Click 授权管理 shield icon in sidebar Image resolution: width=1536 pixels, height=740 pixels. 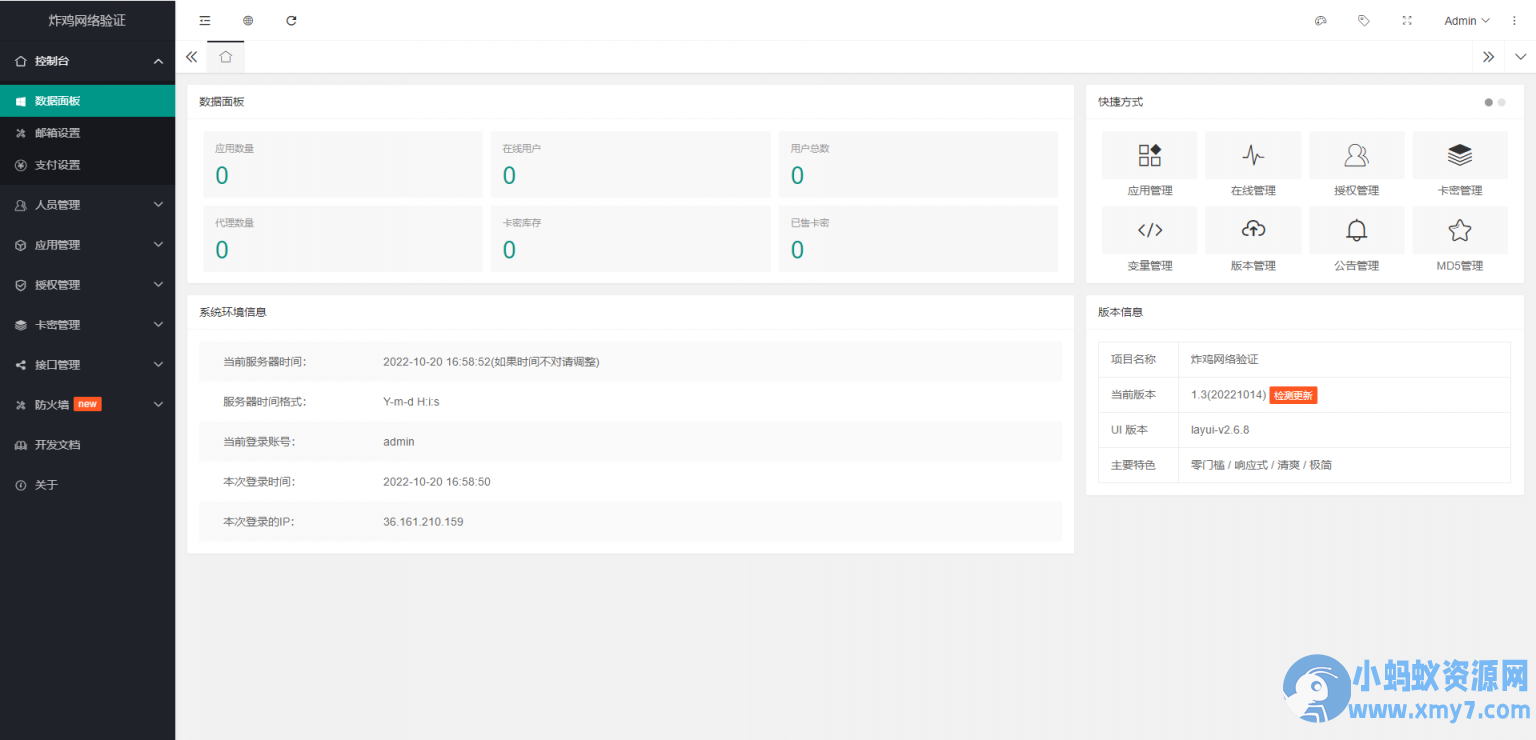[x=20, y=285]
